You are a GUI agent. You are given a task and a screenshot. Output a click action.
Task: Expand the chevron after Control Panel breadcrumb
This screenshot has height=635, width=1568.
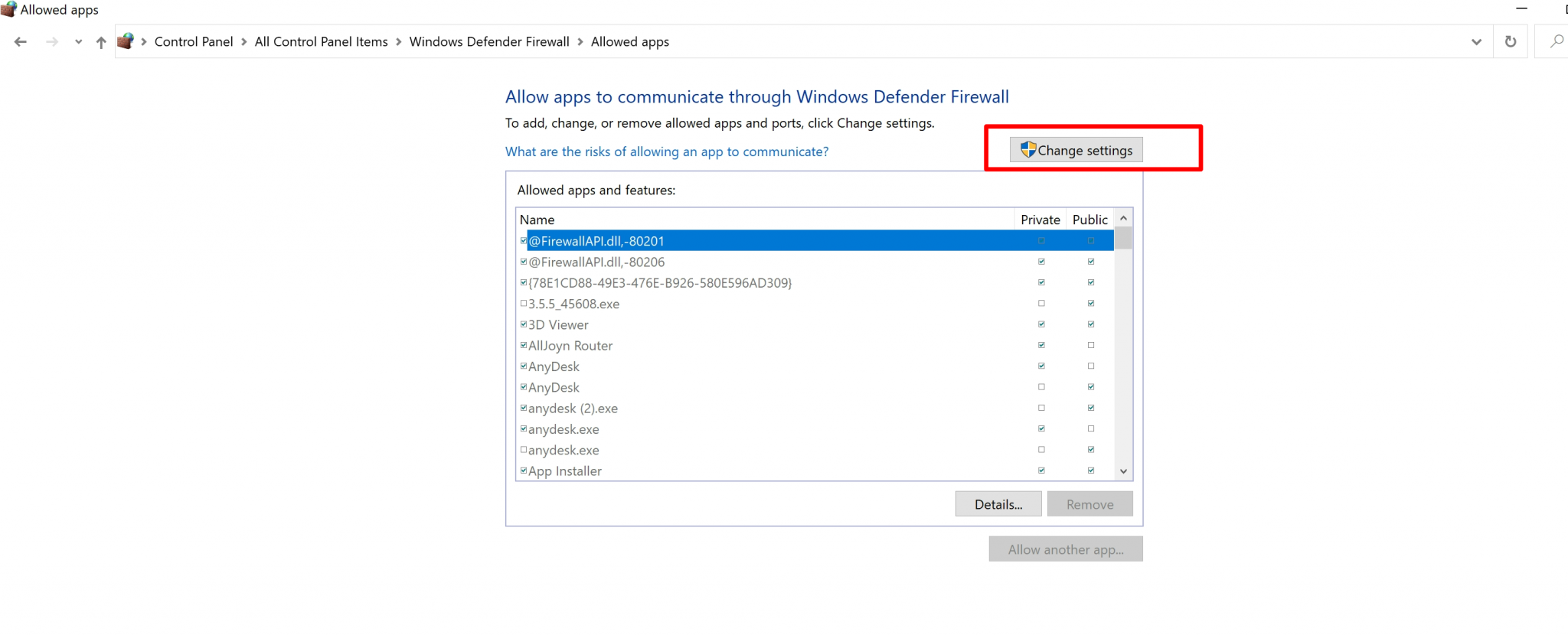244,42
